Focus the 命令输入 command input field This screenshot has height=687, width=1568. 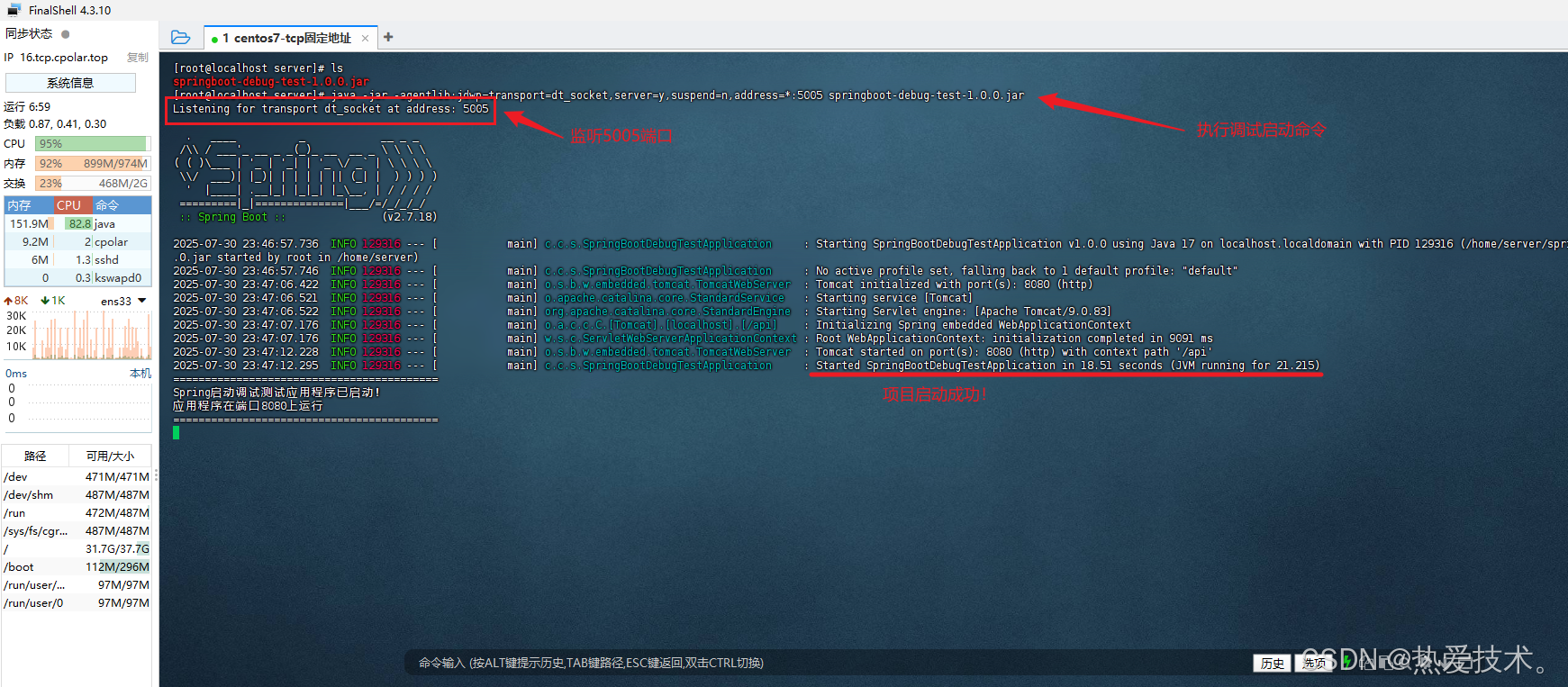811,663
